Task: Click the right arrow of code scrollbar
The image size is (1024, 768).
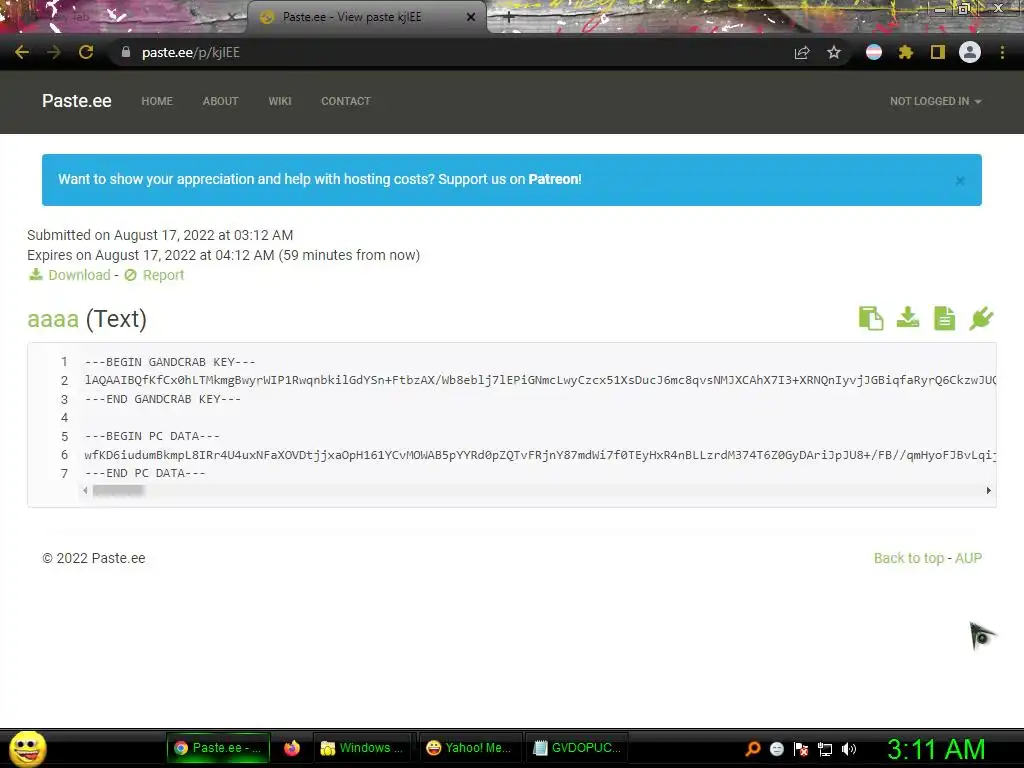Action: 989,490
